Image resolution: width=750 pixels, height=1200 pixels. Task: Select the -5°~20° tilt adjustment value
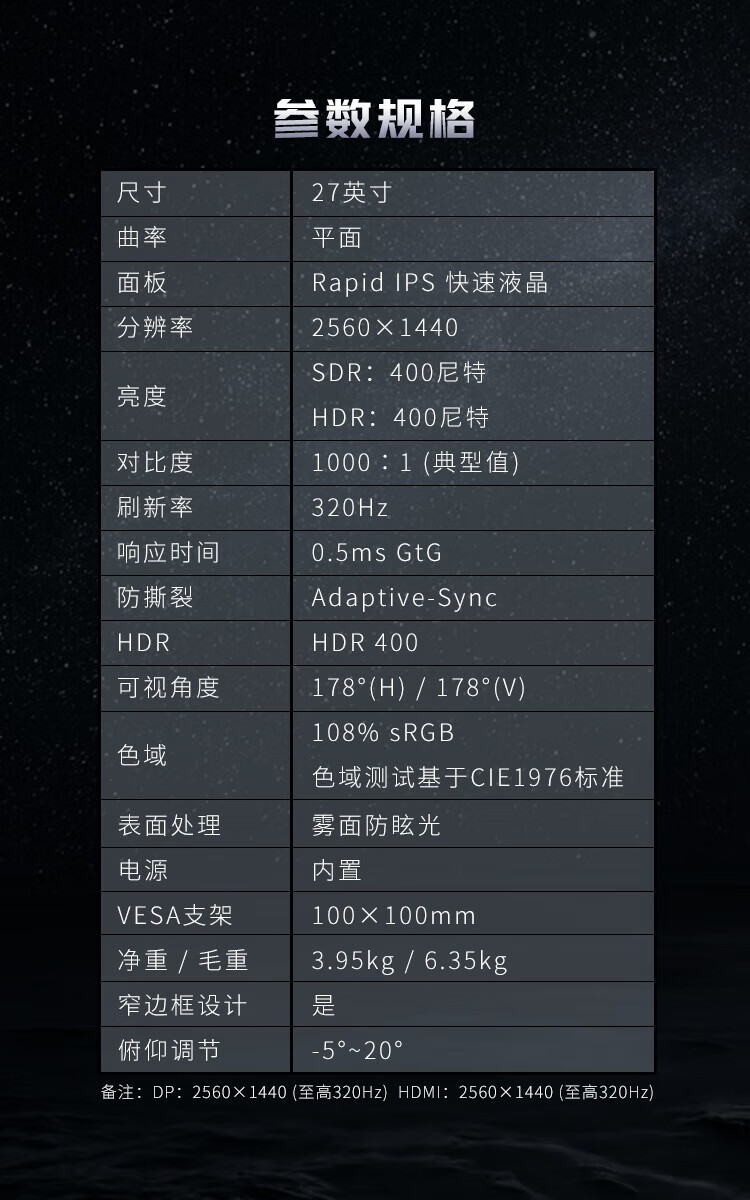tap(357, 1051)
